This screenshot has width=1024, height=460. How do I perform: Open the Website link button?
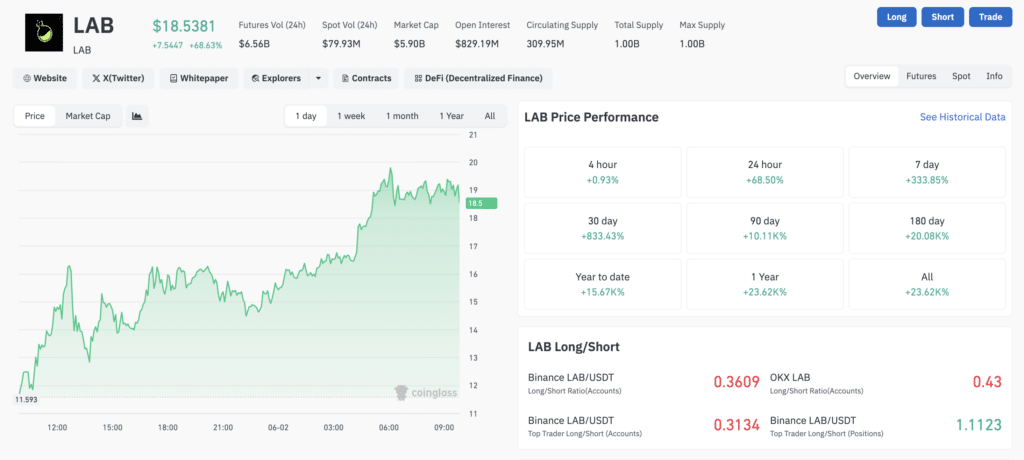tap(45, 78)
